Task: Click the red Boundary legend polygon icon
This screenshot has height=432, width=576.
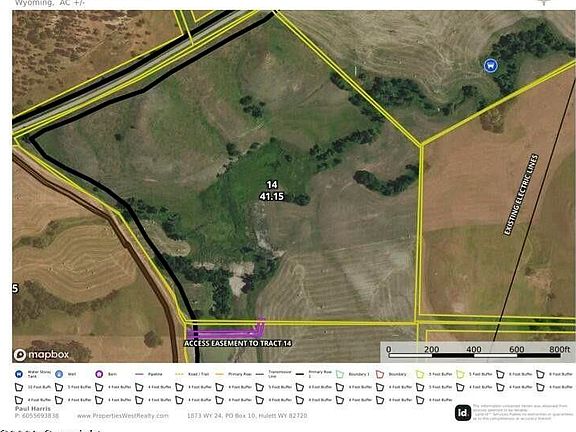Action: pos(380,374)
